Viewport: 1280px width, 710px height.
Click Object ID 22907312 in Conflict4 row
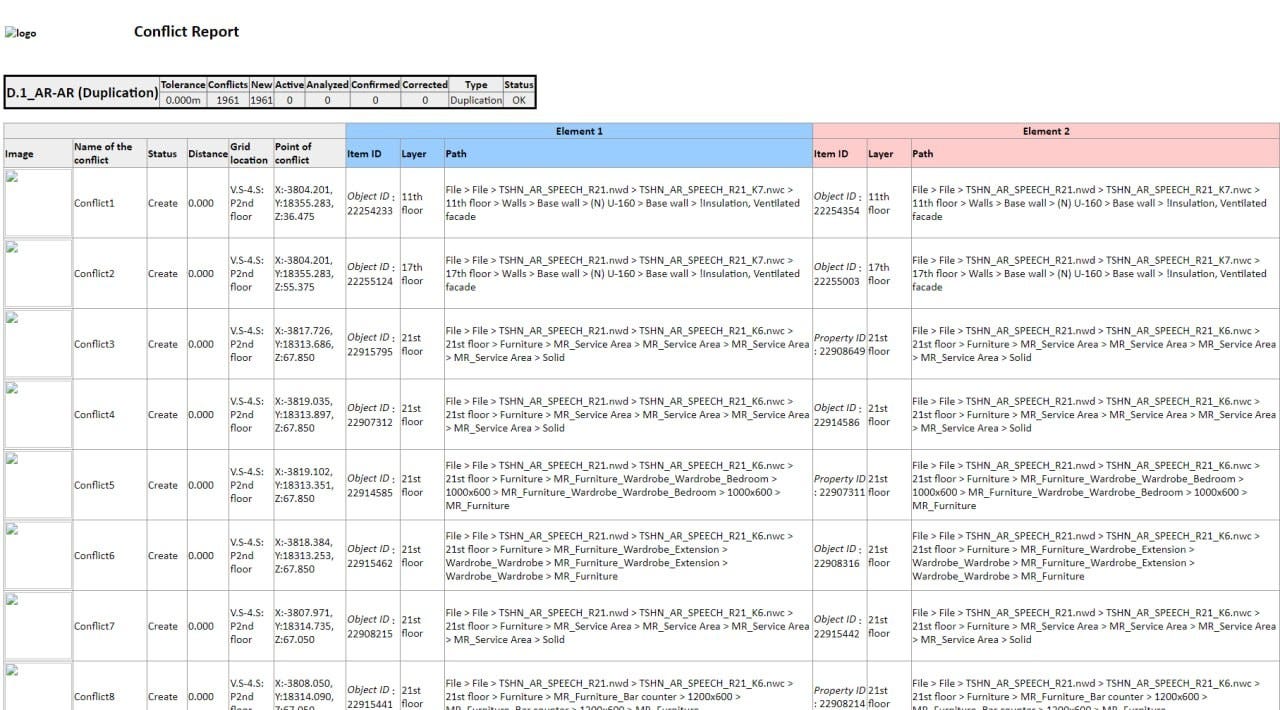[x=371, y=415]
